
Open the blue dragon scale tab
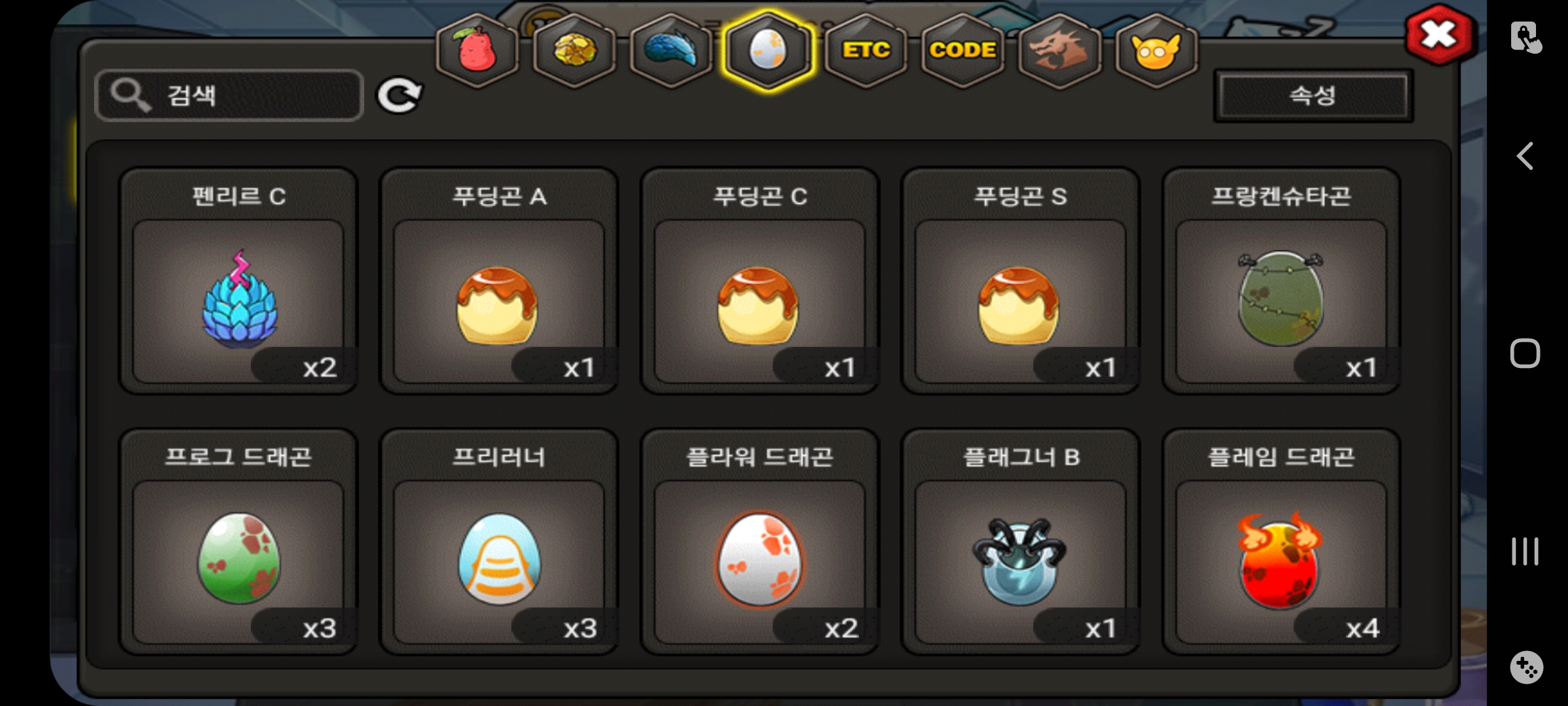[x=671, y=50]
